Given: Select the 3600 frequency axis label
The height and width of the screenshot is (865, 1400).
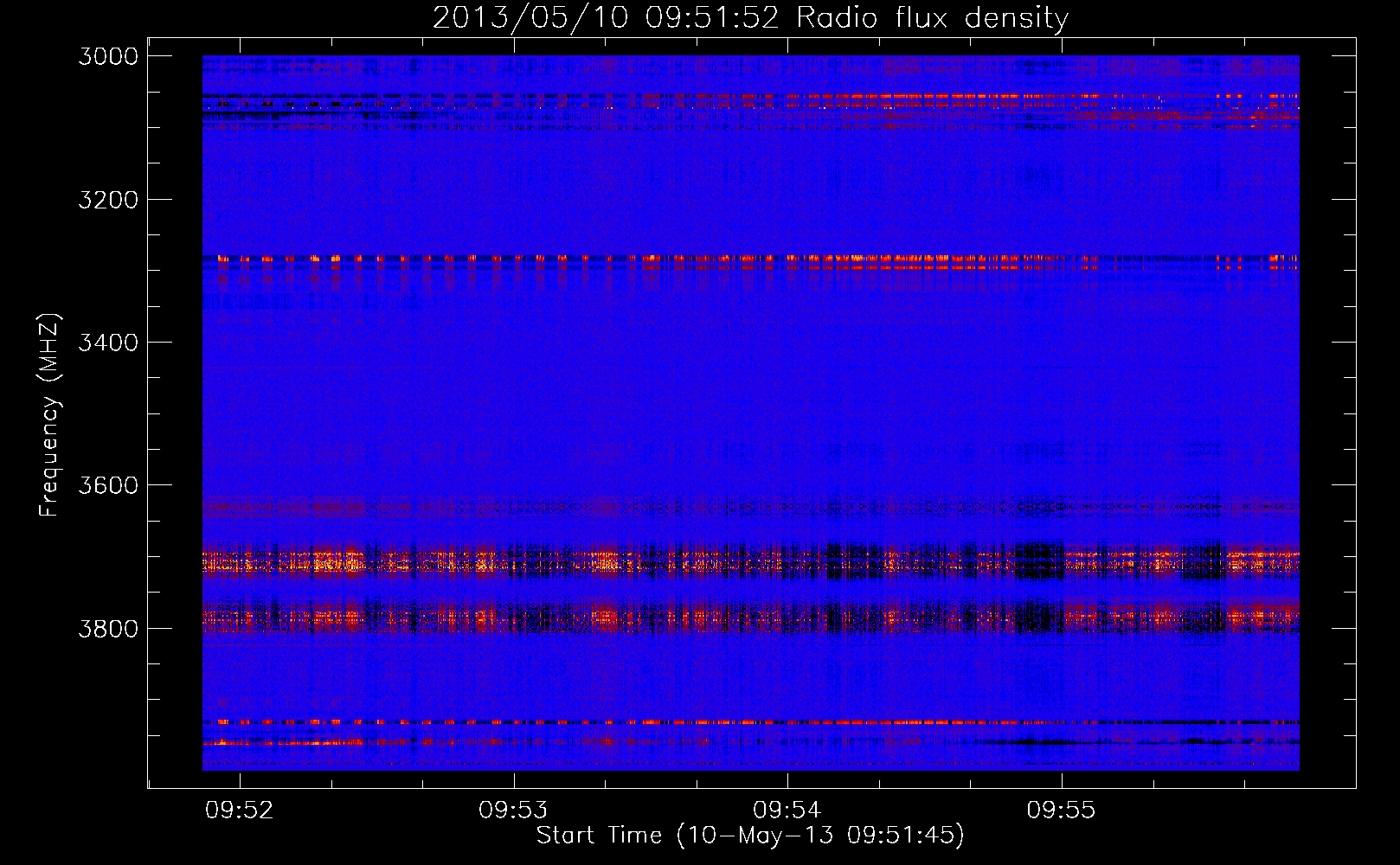Looking at the screenshot, I should point(108,485).
